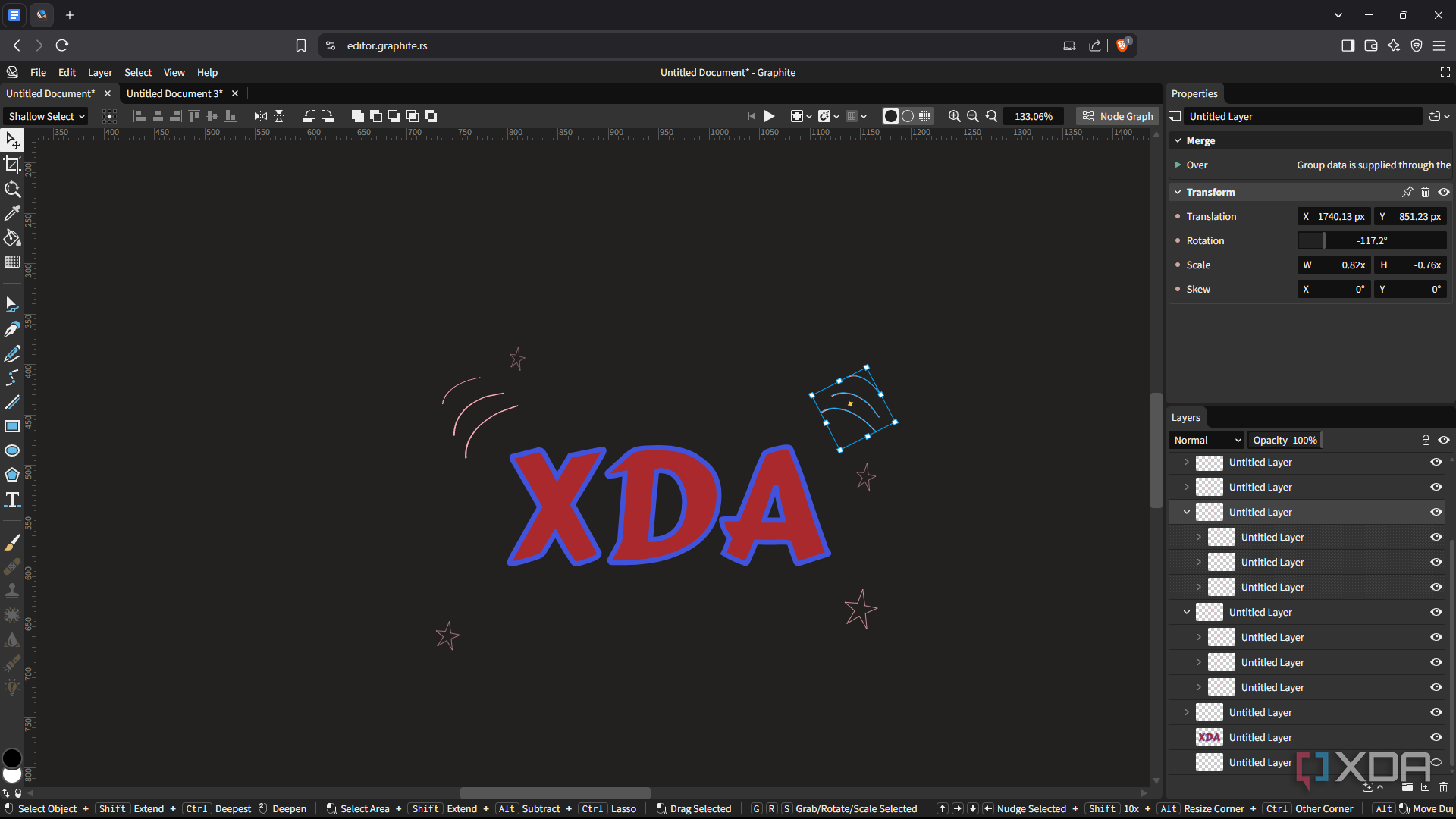Switch to outline render mode
1456x819 pixels.
pos(908,116)
